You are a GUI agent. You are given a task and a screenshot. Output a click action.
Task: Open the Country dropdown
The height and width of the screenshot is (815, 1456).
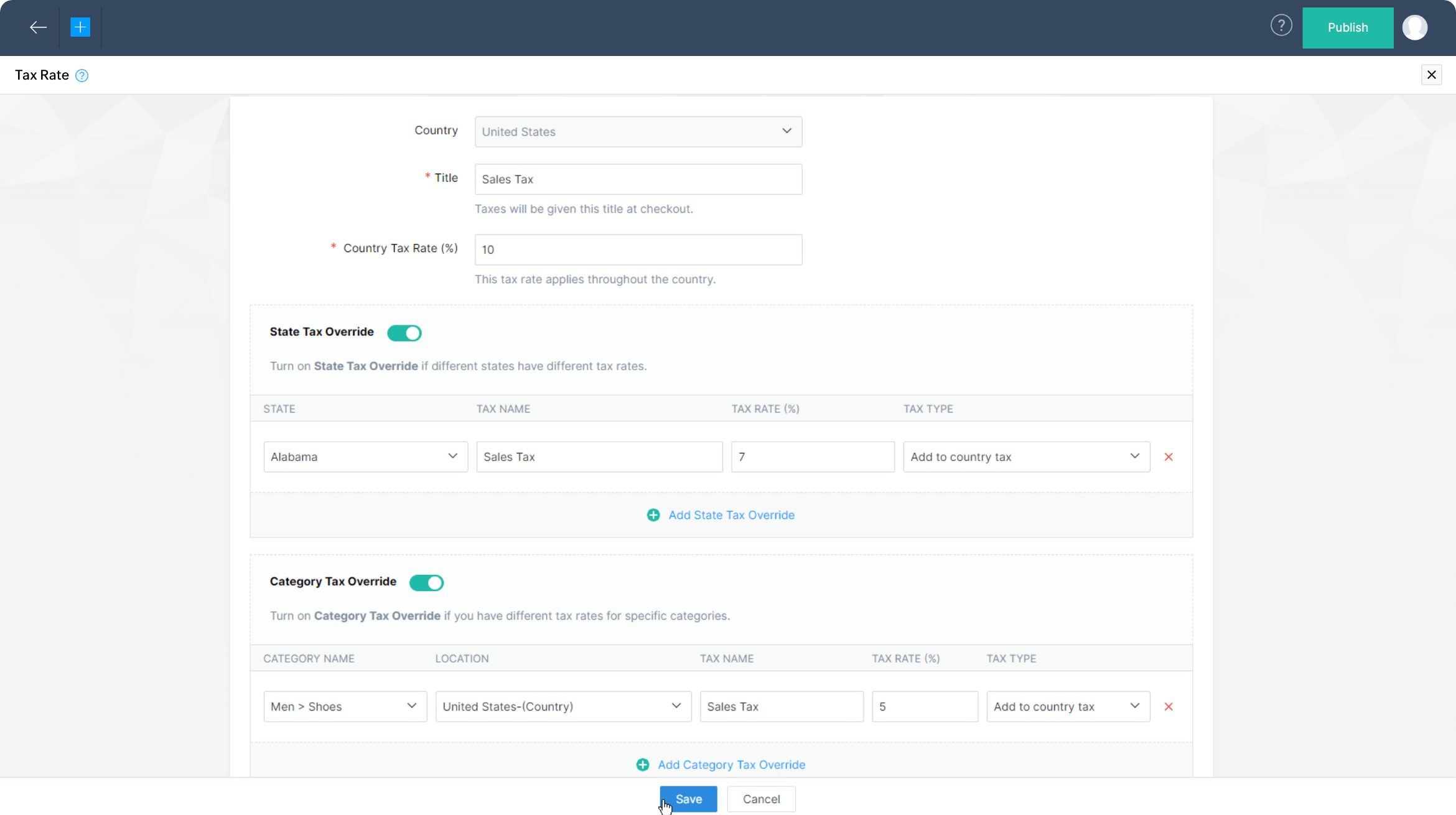(x=638, y=132)
